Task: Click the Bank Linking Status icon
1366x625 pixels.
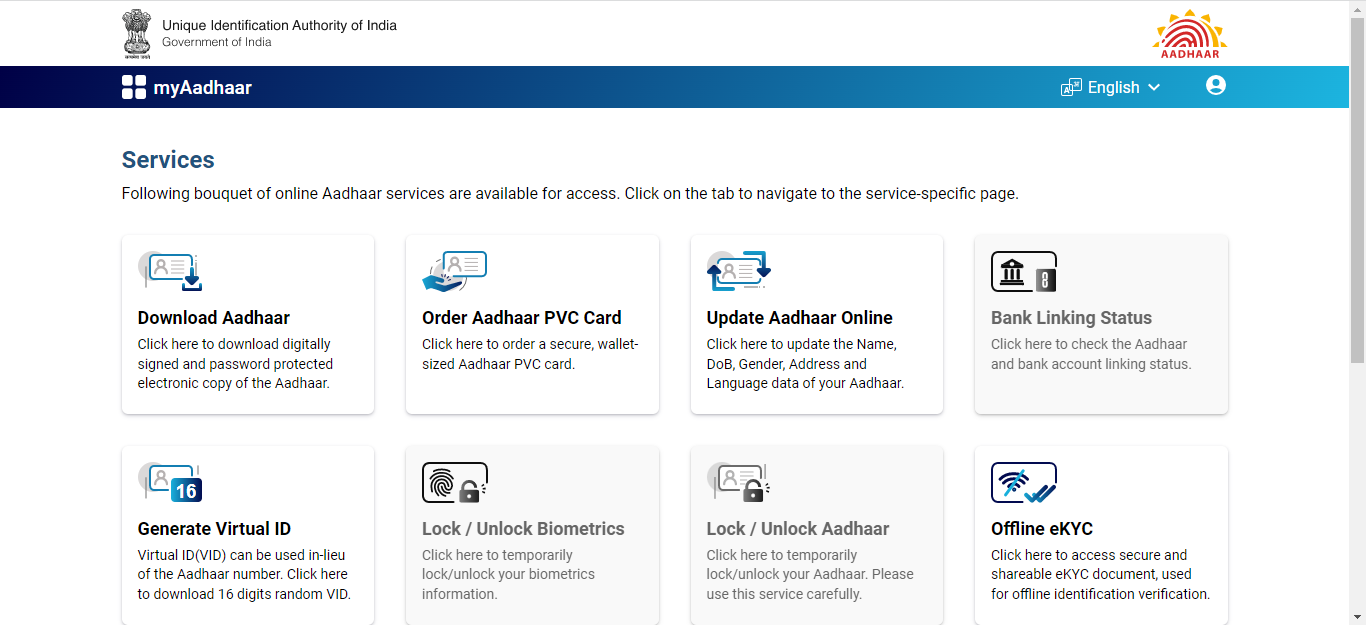Action: pyautogui.click(x=1024, y=271)
